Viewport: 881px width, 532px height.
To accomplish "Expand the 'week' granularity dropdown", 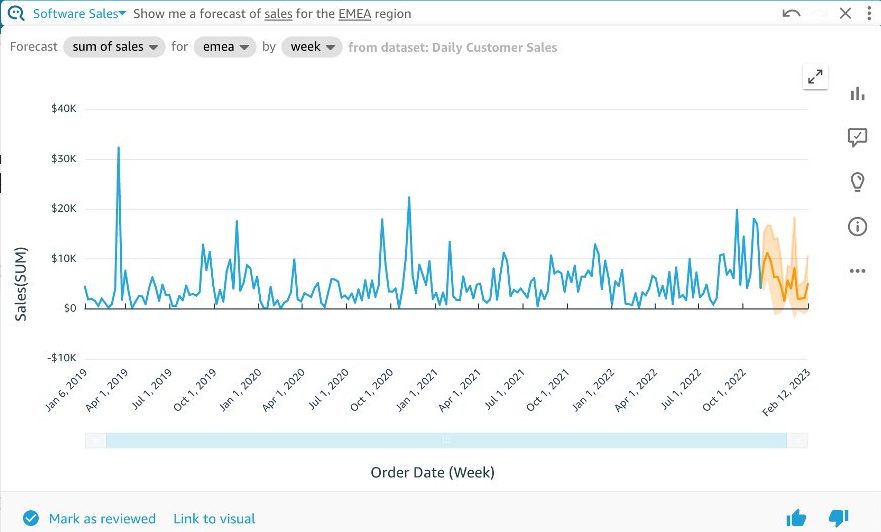I will click(x=312, y=47).
